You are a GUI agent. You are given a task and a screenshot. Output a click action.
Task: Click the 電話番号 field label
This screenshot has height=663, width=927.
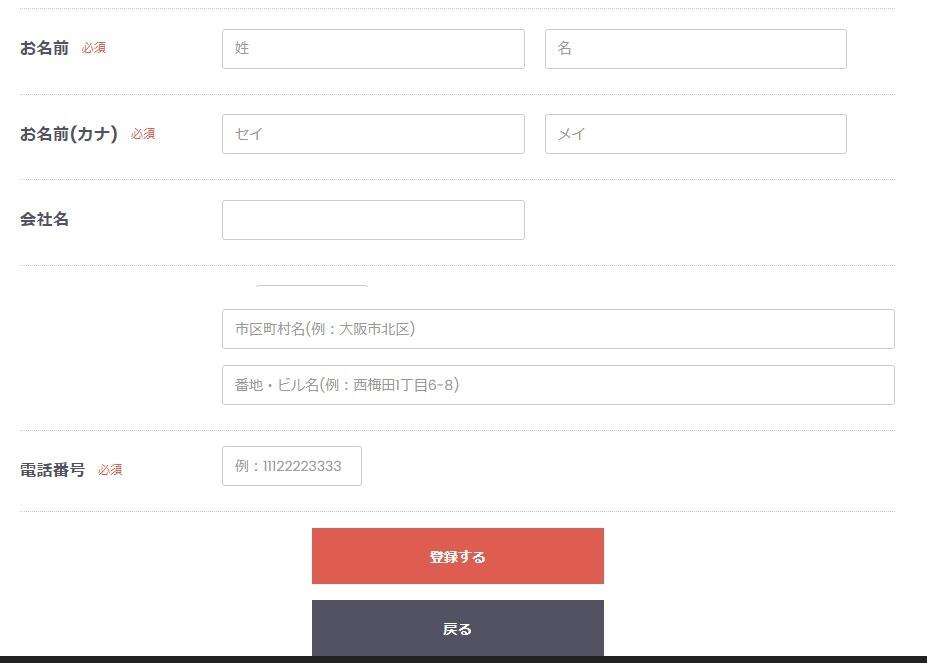point(53,470)
